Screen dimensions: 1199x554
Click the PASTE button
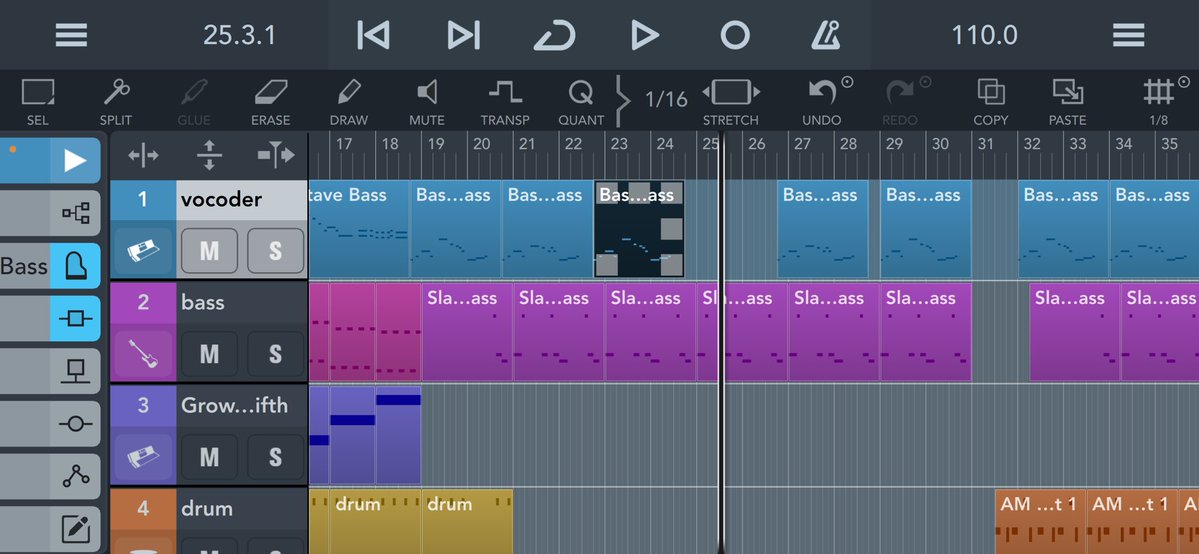coord(1067,102)
